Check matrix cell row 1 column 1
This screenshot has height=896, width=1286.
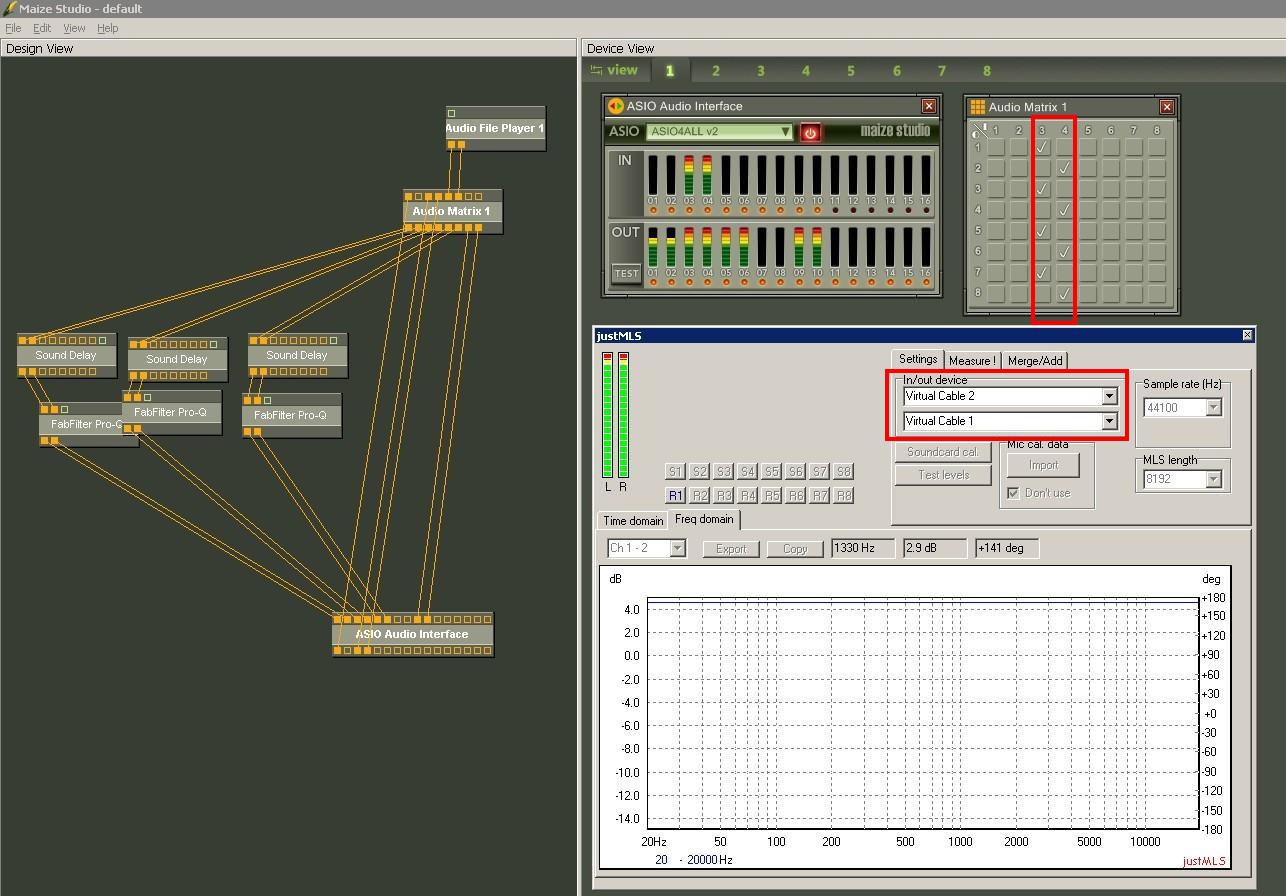click(996, 147)
